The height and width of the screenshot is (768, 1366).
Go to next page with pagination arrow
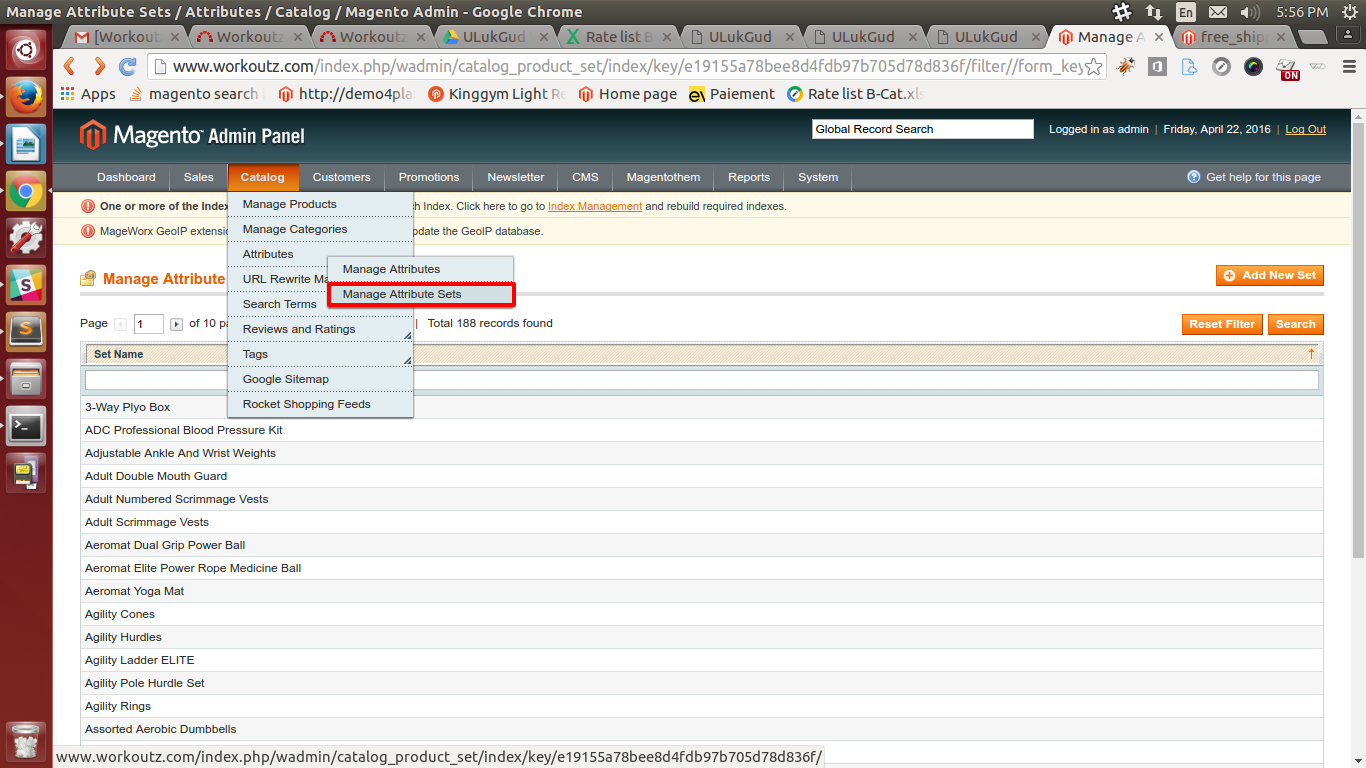pos(177,324)
